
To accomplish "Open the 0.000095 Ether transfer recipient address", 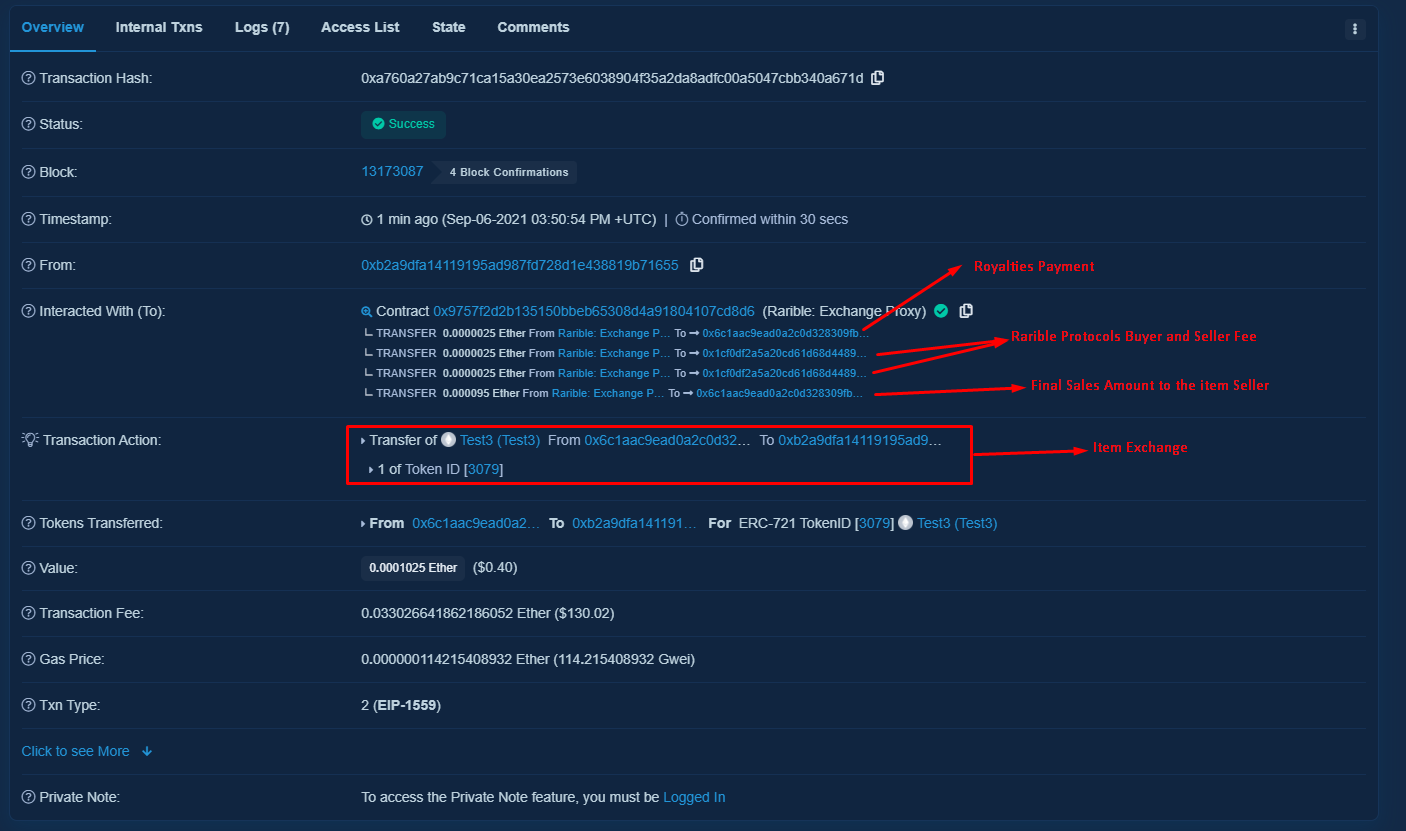I will [780, 393].
